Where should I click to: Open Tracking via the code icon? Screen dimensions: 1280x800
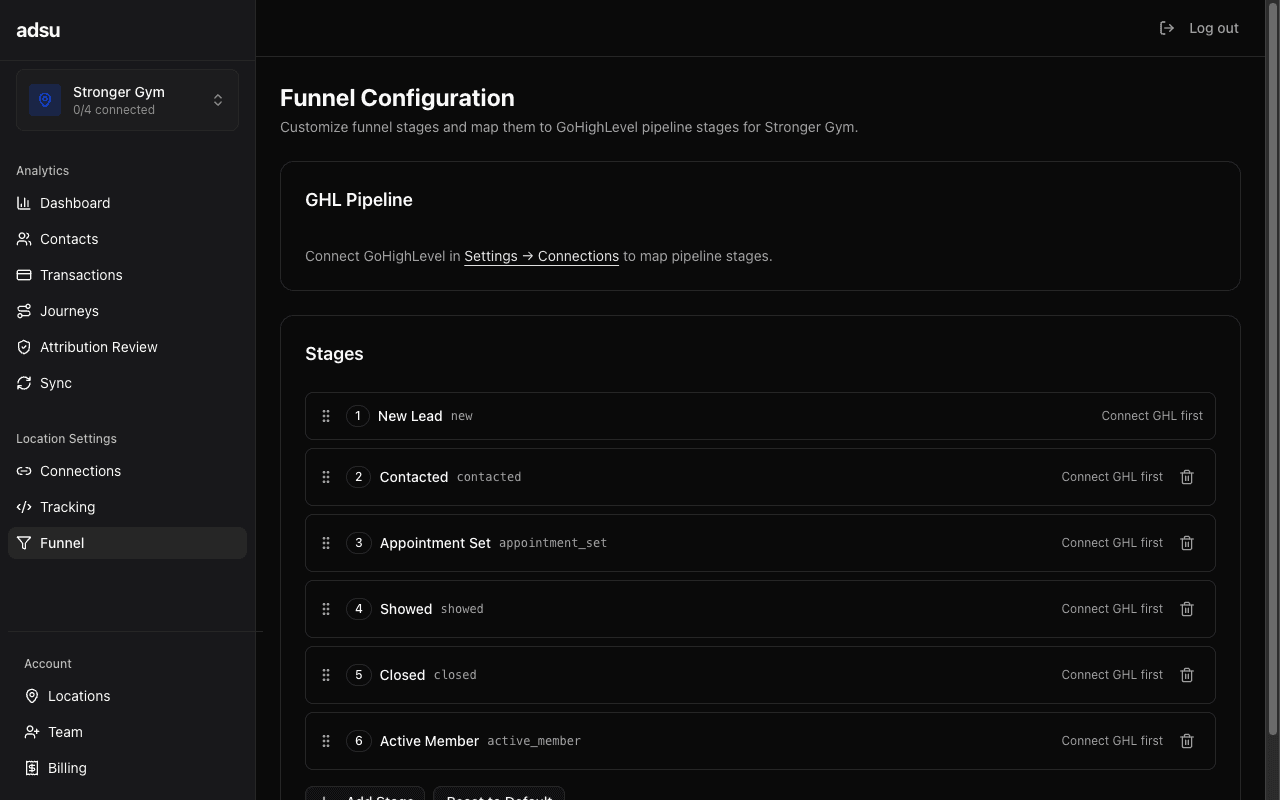[24, 507]
